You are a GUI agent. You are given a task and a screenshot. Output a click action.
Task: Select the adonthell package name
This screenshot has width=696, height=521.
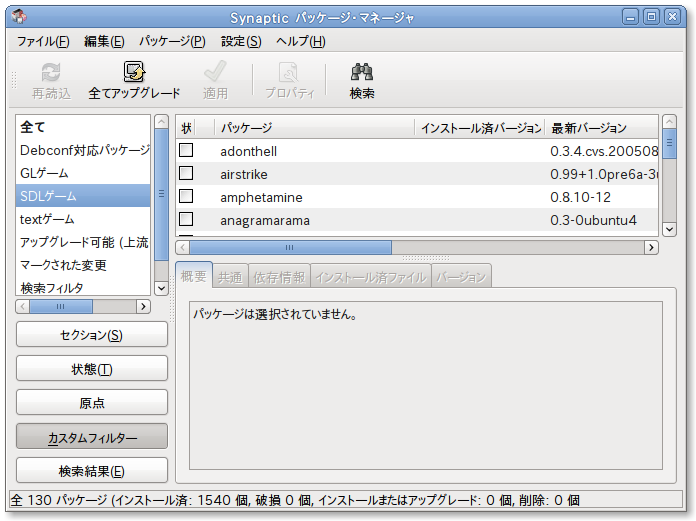[249, 151]
